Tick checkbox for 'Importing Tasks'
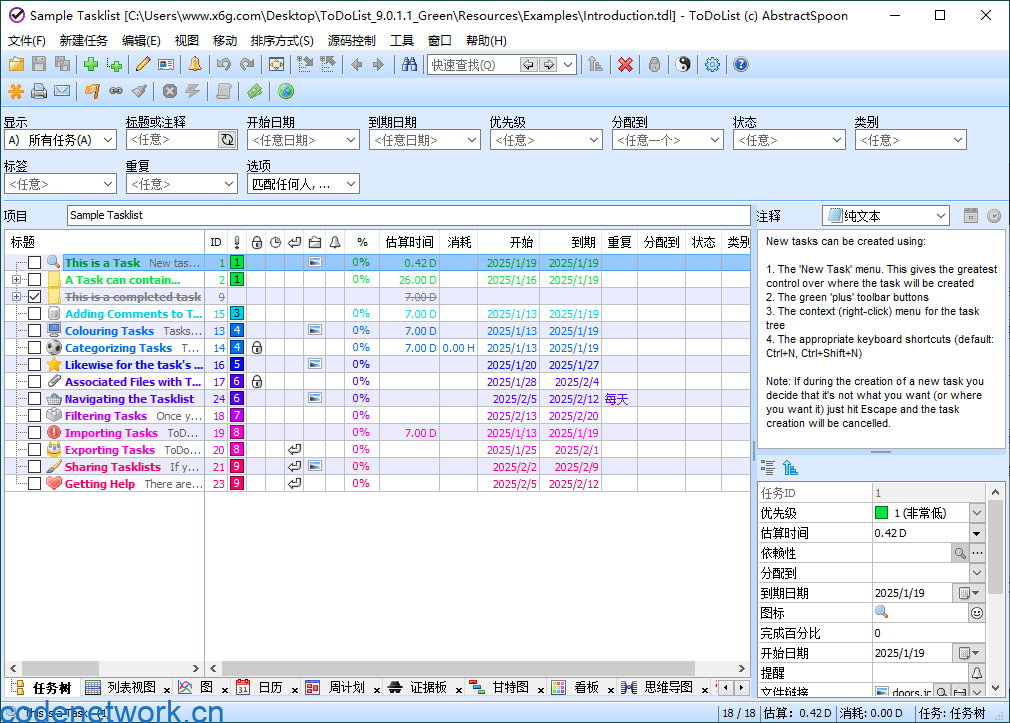 (x=35, y=433)
